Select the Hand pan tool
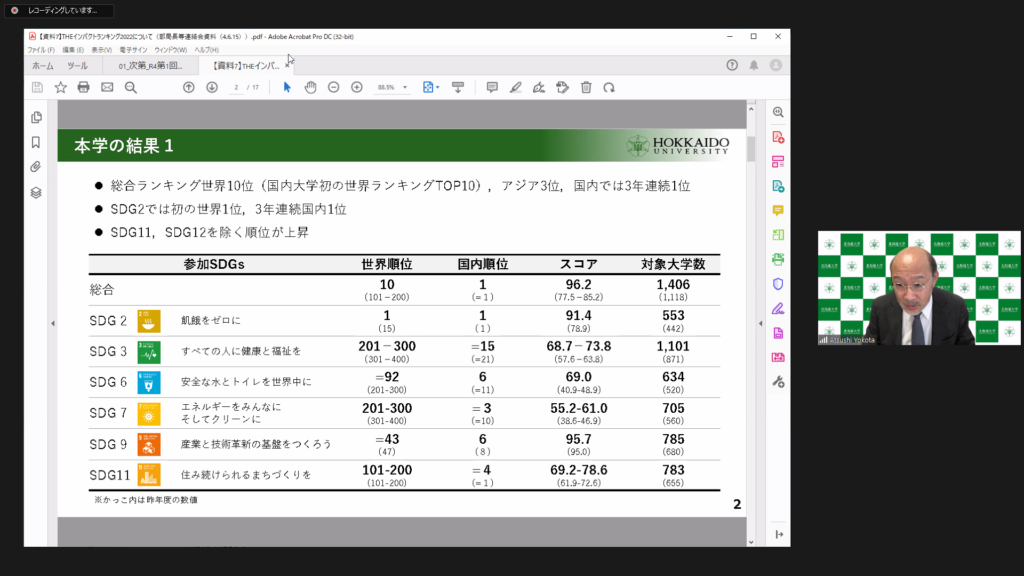 pos(310,87)
